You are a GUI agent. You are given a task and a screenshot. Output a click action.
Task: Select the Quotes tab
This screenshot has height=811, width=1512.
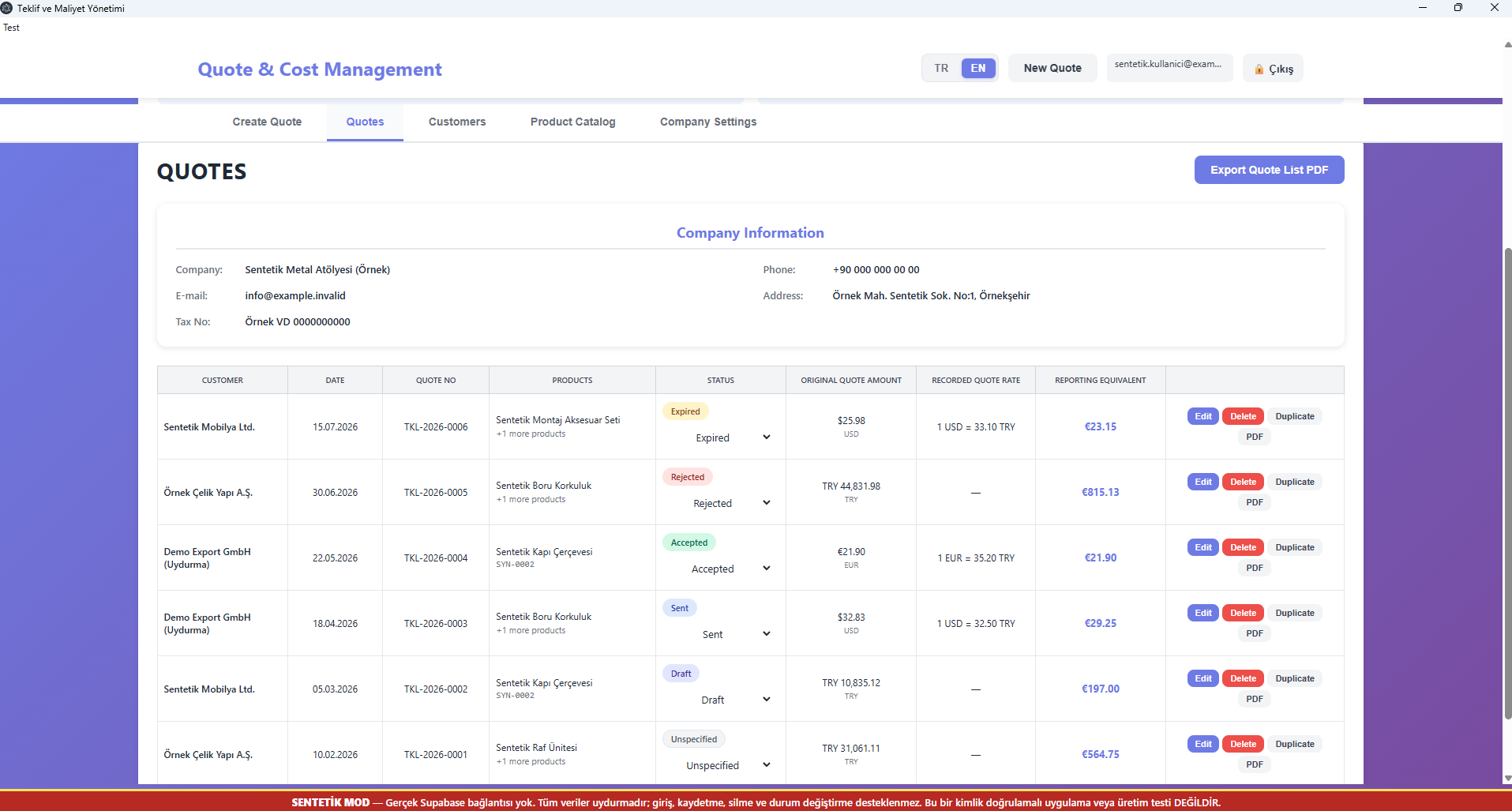pos(365,122)
